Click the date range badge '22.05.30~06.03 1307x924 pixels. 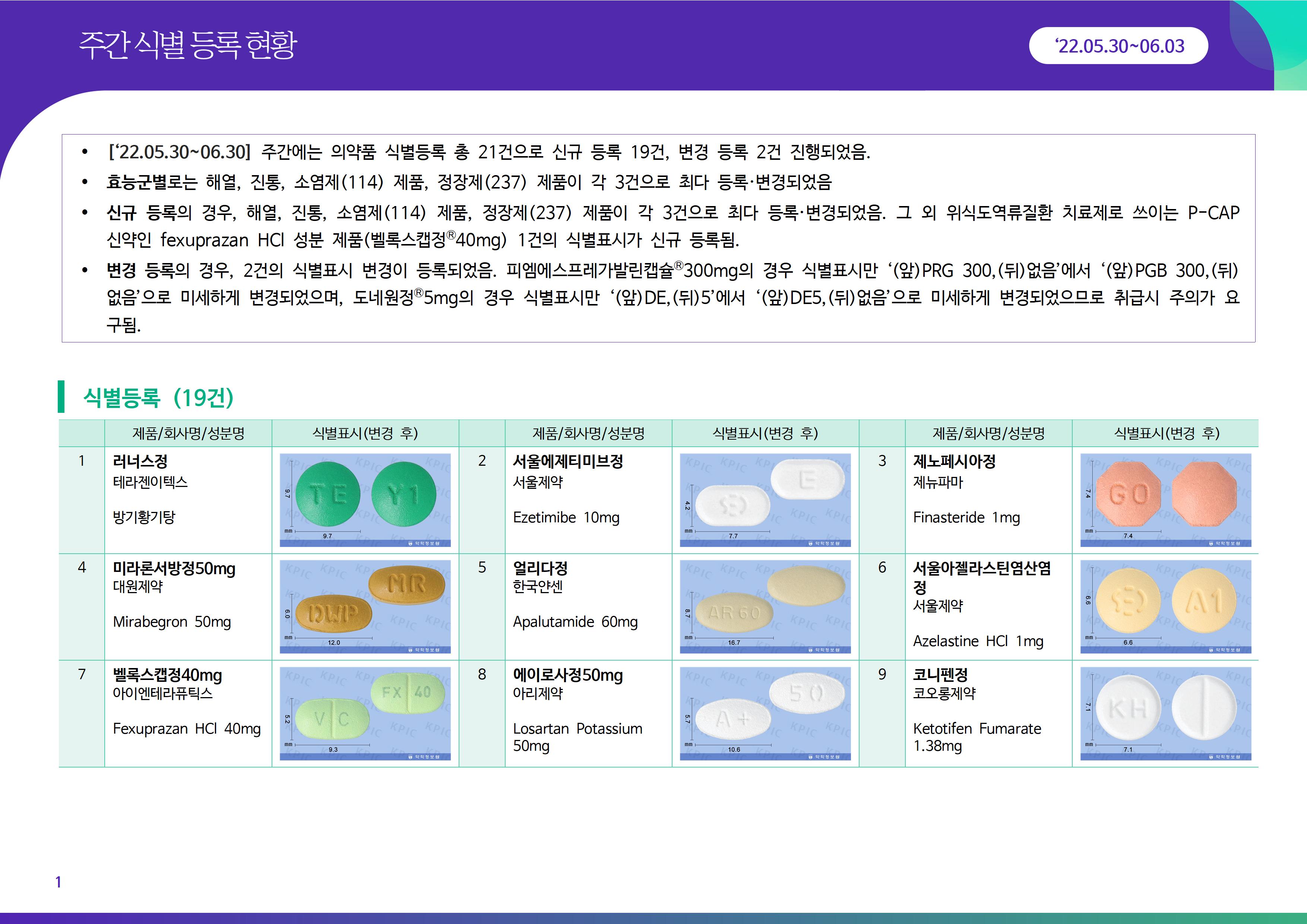(x=1118, y=45)
